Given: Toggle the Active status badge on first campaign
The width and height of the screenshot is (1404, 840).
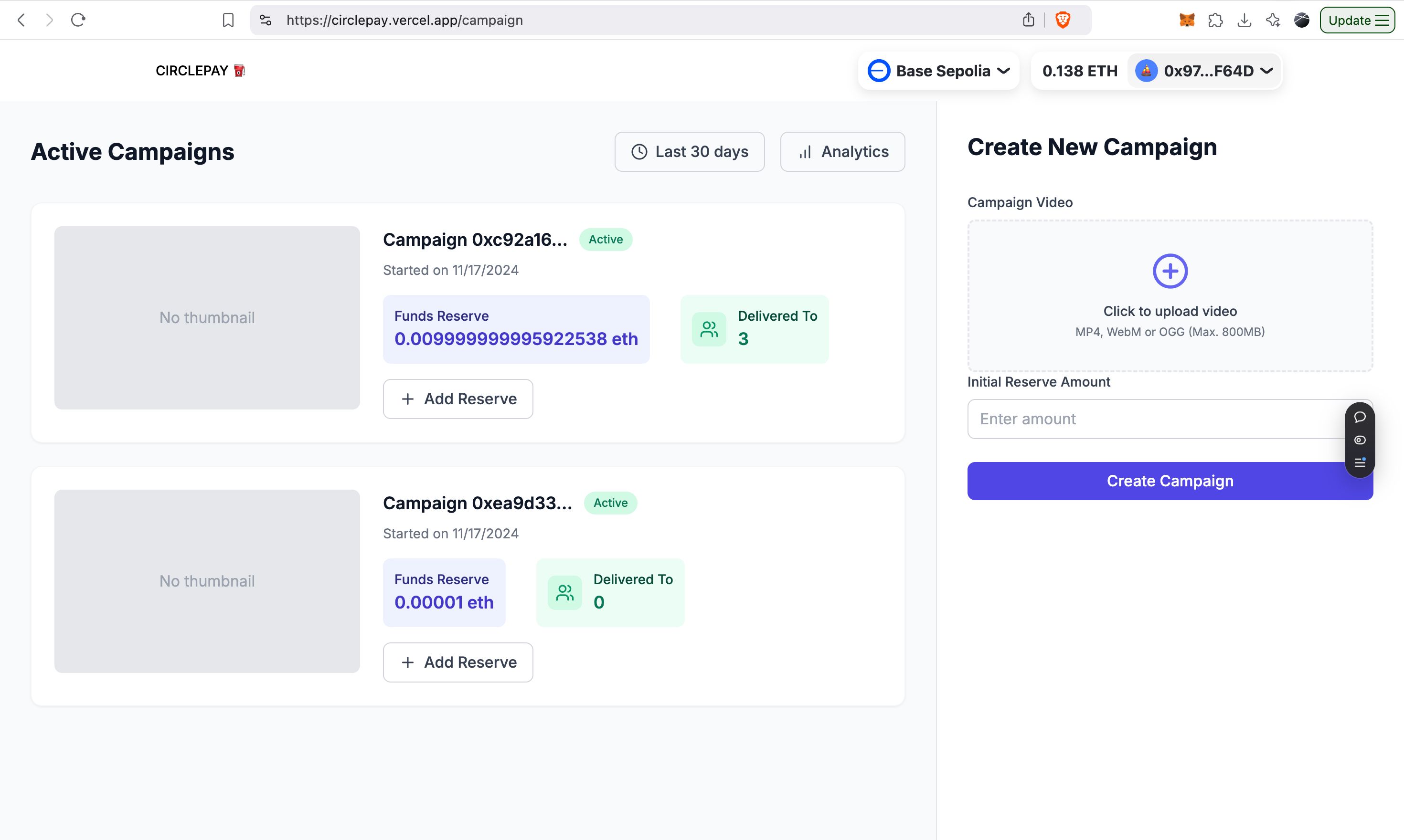Looking at the screenshot, I should click(x=605, y=239).
